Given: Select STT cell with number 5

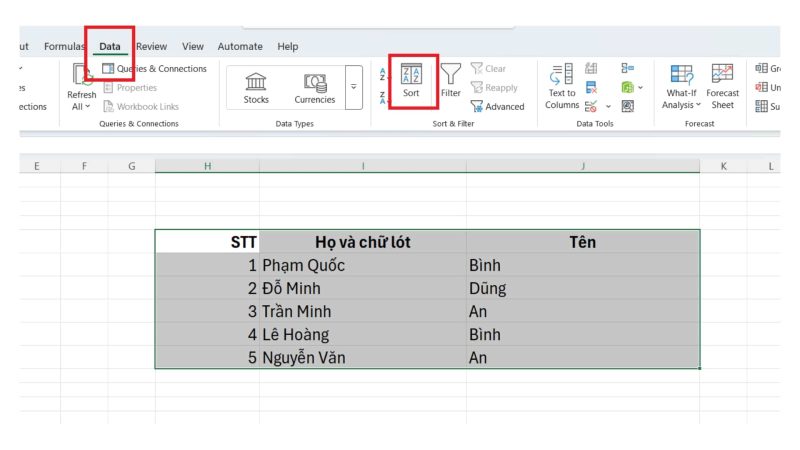Looking at the screenshot, I should pos(208,357).
